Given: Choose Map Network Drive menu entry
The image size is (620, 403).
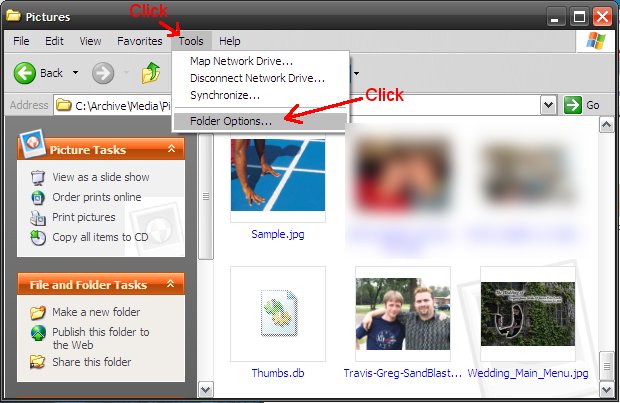Looking at the screenshot, I should pyautogui.click(x=241, y=62).
